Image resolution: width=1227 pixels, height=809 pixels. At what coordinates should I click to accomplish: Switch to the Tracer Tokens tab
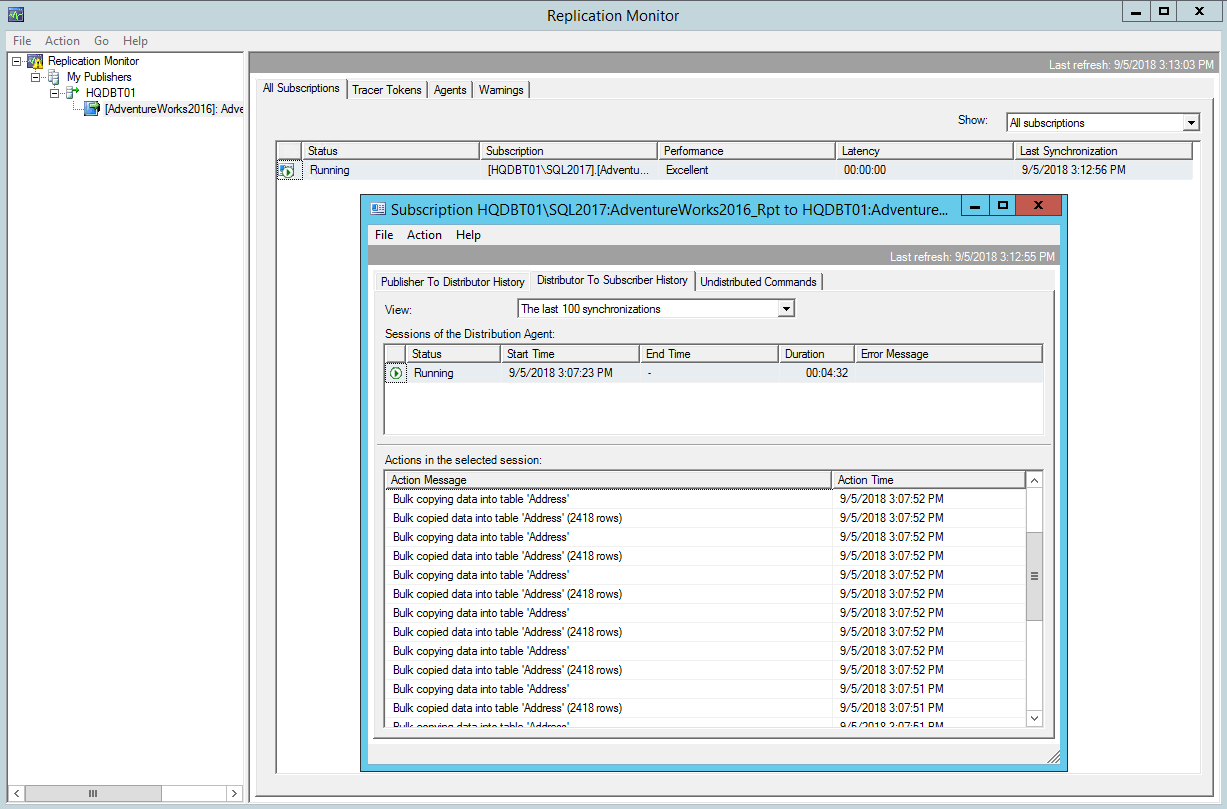tap(387, 88)
